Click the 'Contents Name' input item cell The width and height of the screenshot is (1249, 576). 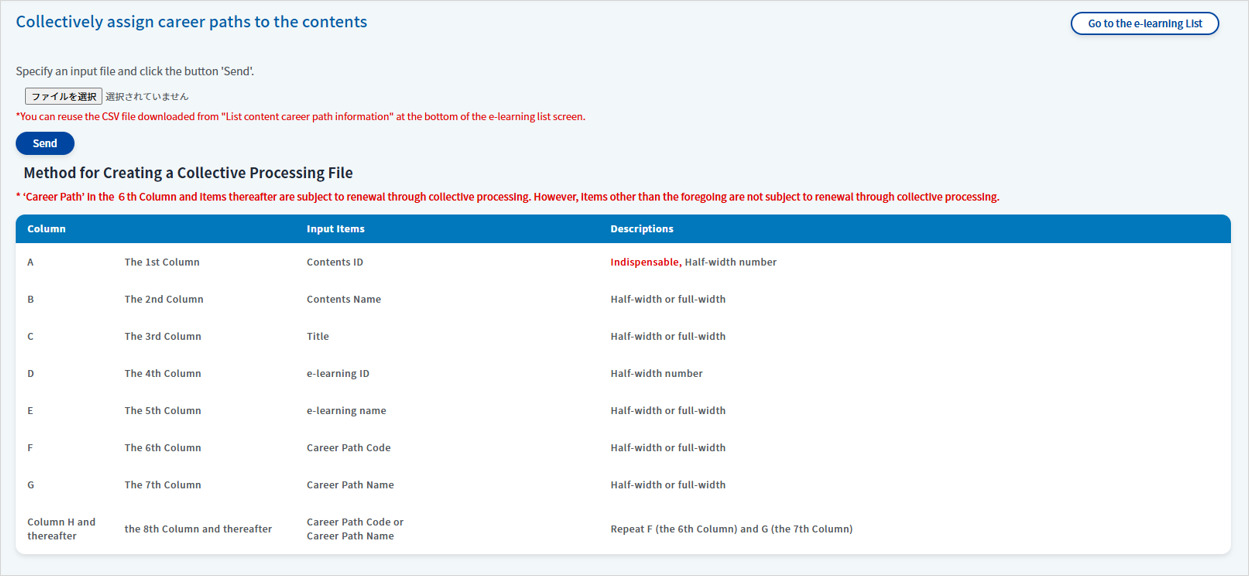pyautogui.click(x=343, y=299)
